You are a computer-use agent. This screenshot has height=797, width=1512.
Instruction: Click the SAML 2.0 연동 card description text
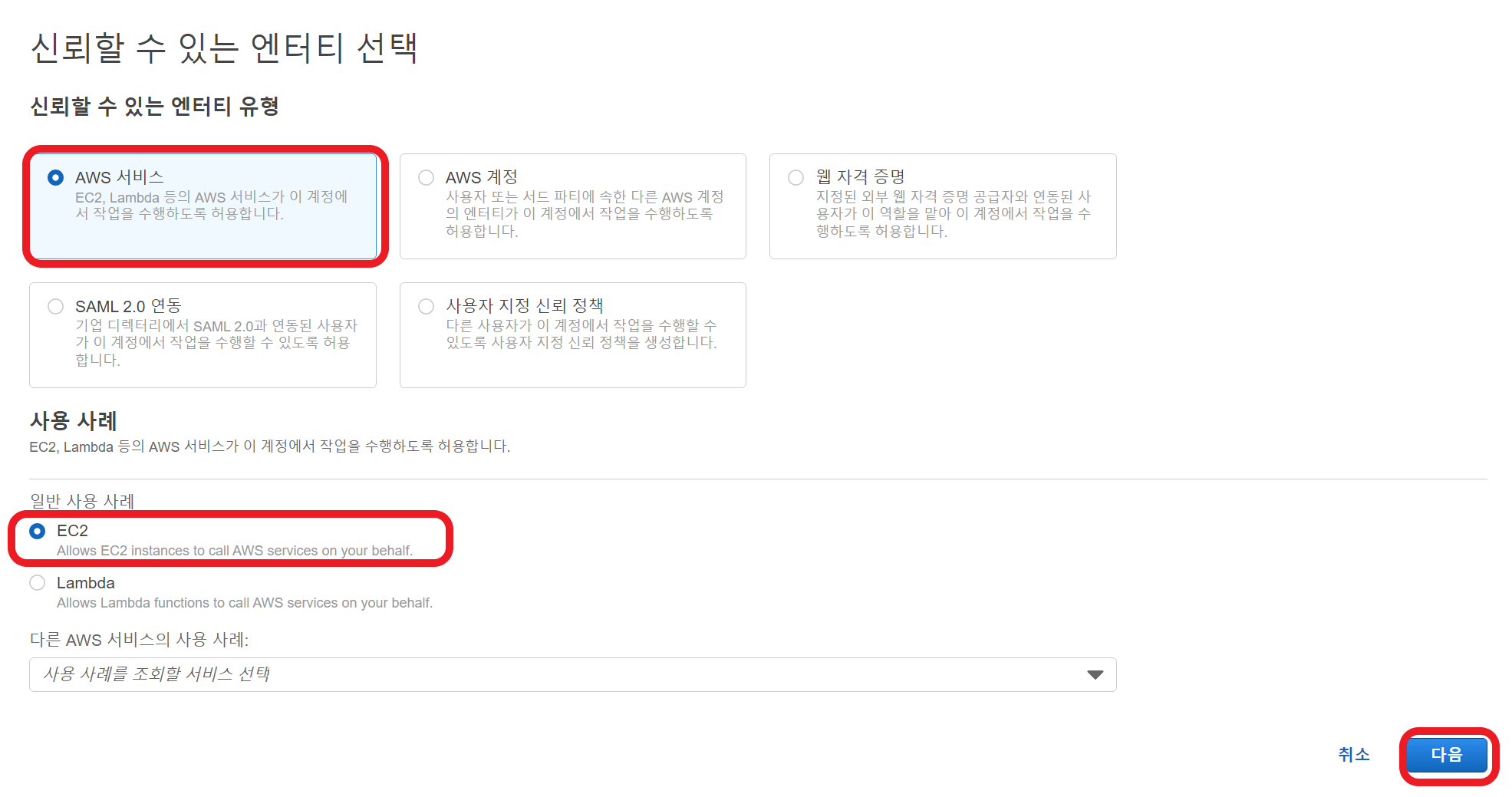(216, 343)
